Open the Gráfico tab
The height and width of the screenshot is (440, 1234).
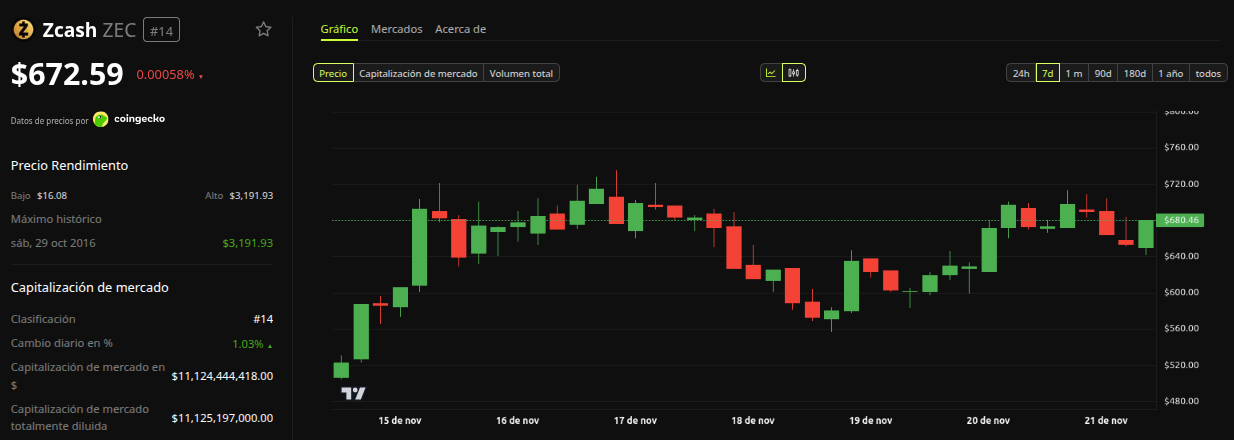point(339,29)
